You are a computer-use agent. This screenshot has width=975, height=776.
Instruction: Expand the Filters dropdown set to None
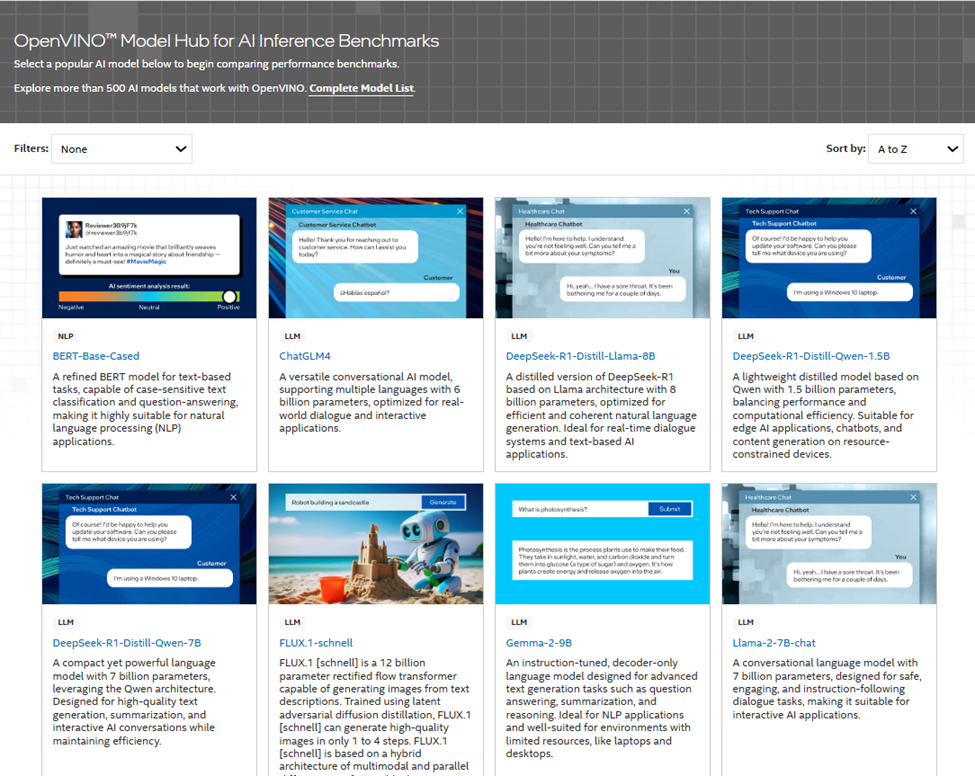click(122, 149)
